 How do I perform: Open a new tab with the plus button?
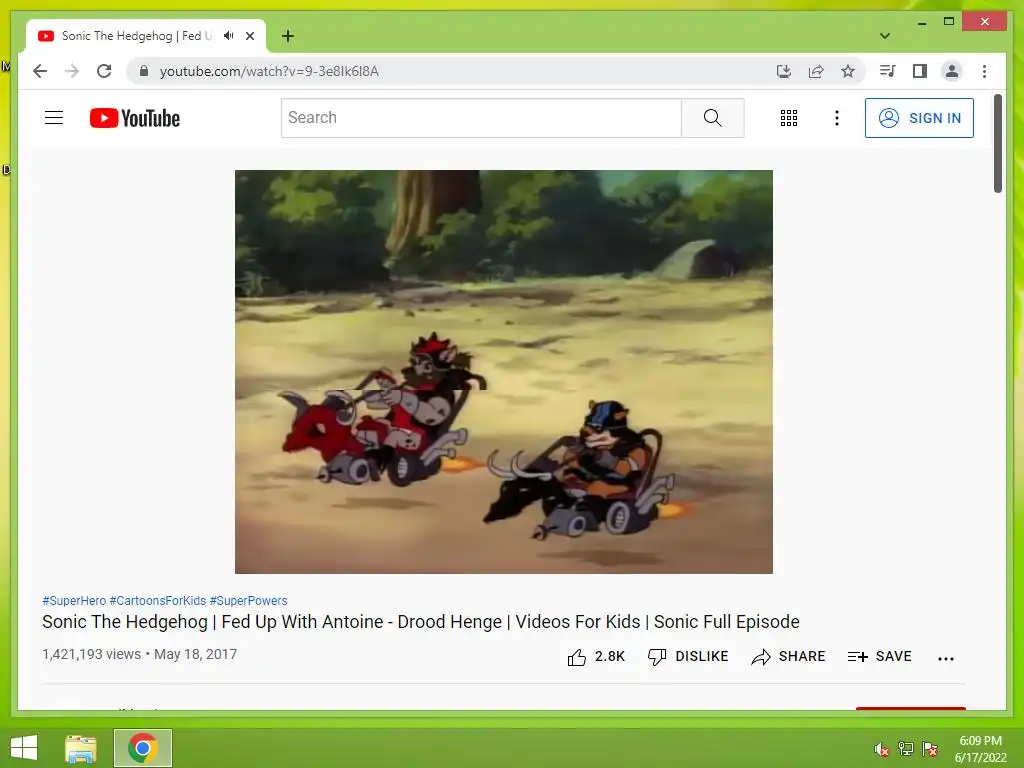click(x=288, y=36)
